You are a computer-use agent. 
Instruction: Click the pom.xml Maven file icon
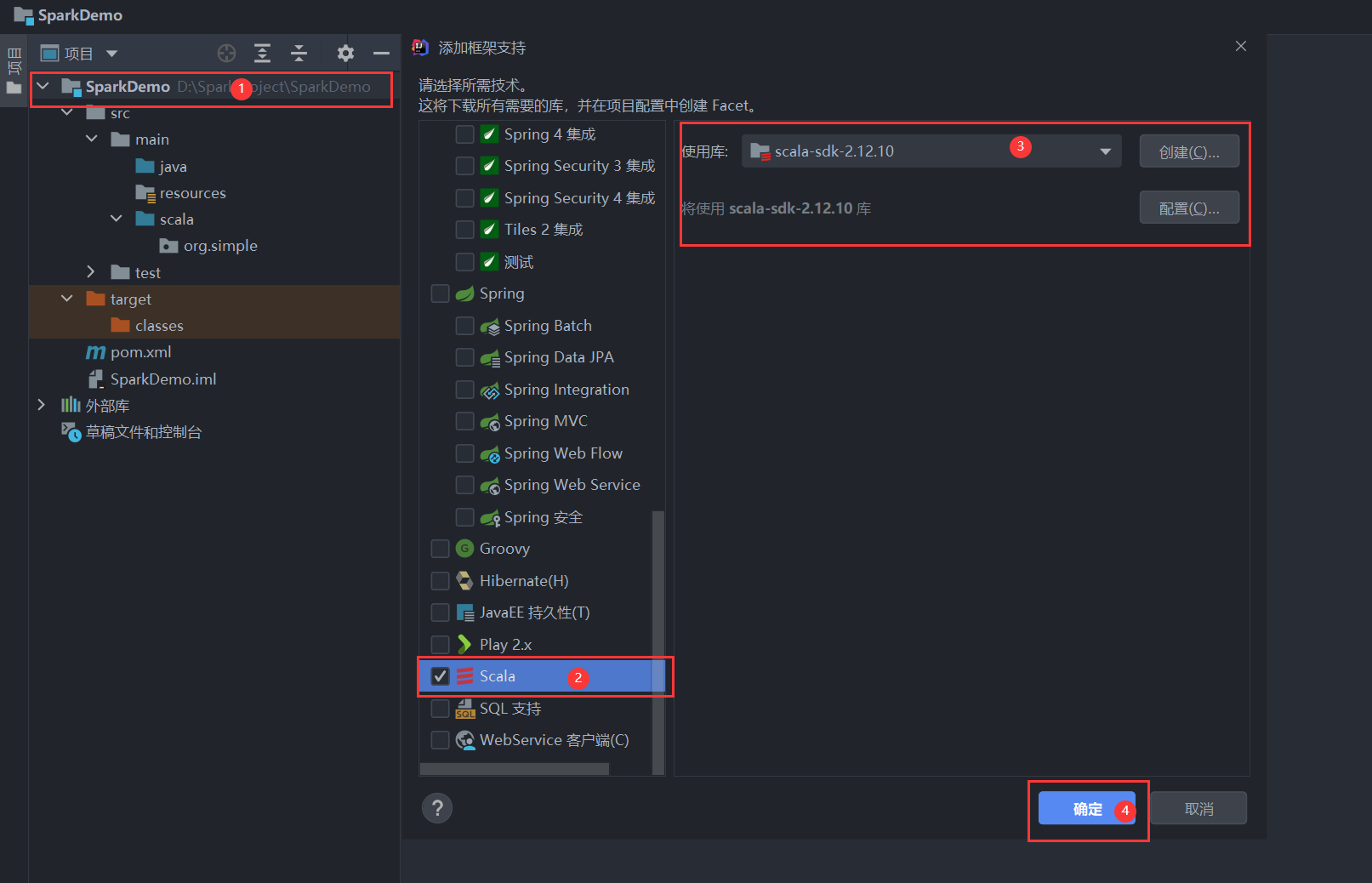[x=96, y=352]
